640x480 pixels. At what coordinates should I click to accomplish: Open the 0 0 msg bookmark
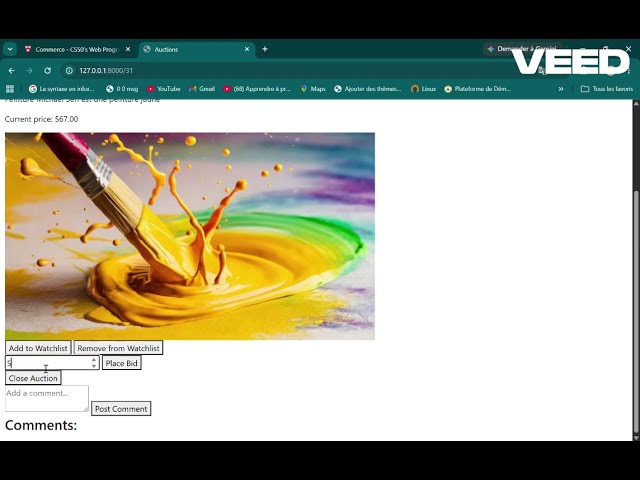coord(122,89)
